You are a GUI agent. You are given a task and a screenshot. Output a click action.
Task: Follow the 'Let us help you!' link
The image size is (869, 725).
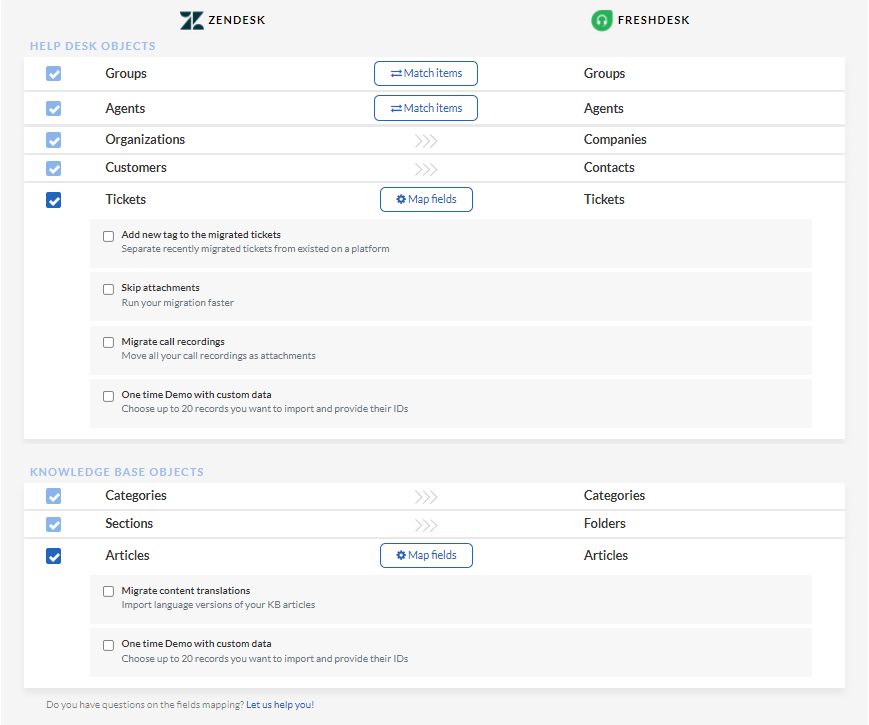pos(280,704)
